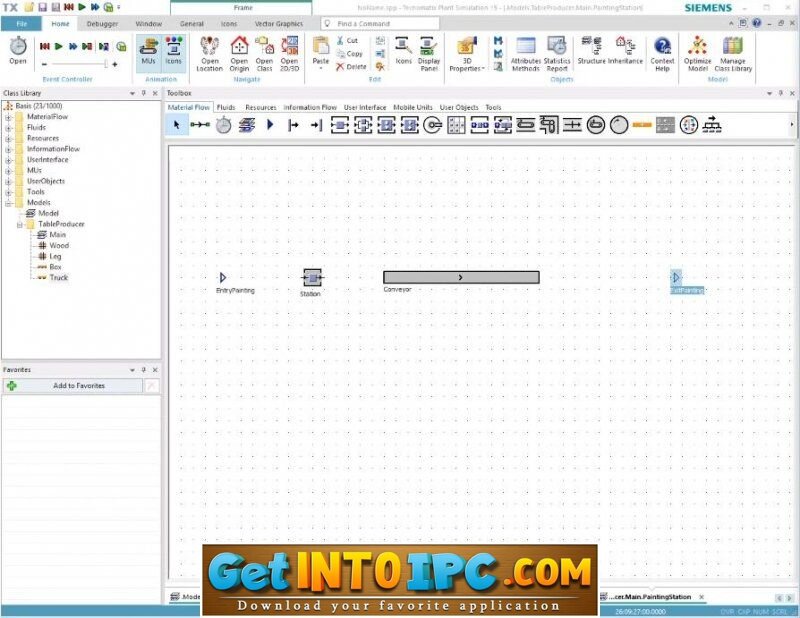This screenshot has width=800, height=618.
Task: Pin the Class Library panel
Action: click(x=143, y=93)
